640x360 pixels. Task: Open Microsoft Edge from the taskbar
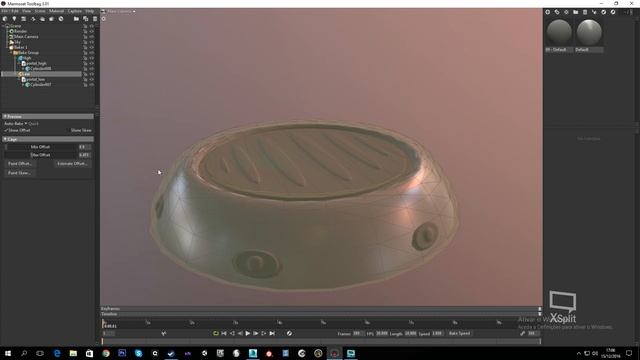click(x=57, y=353)
